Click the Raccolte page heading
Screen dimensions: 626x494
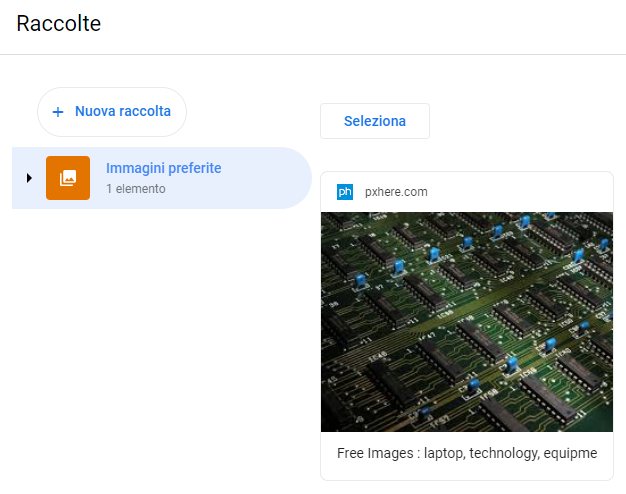click(59, 24)
